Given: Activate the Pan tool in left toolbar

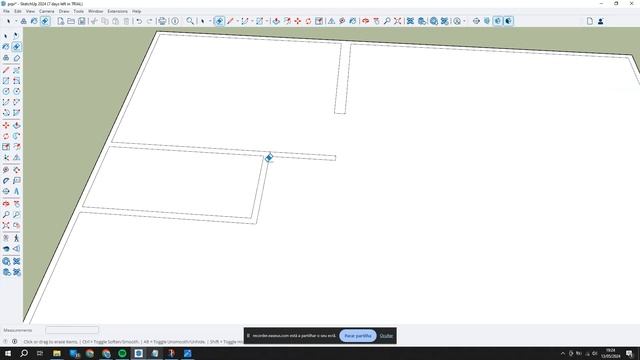Looking at the screenshot, I should click(16, 204).
